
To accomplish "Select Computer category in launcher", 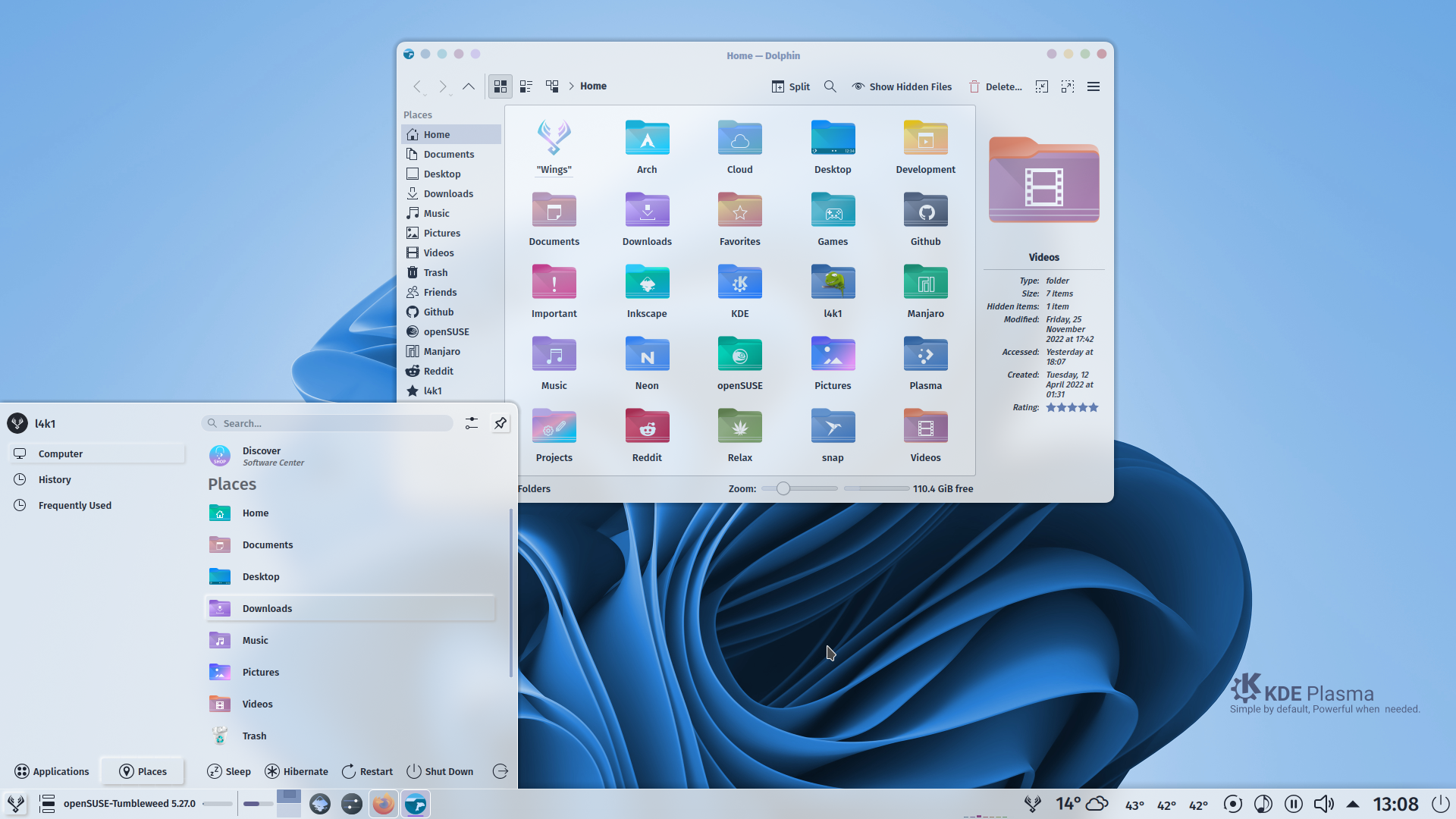I will 96,453.
